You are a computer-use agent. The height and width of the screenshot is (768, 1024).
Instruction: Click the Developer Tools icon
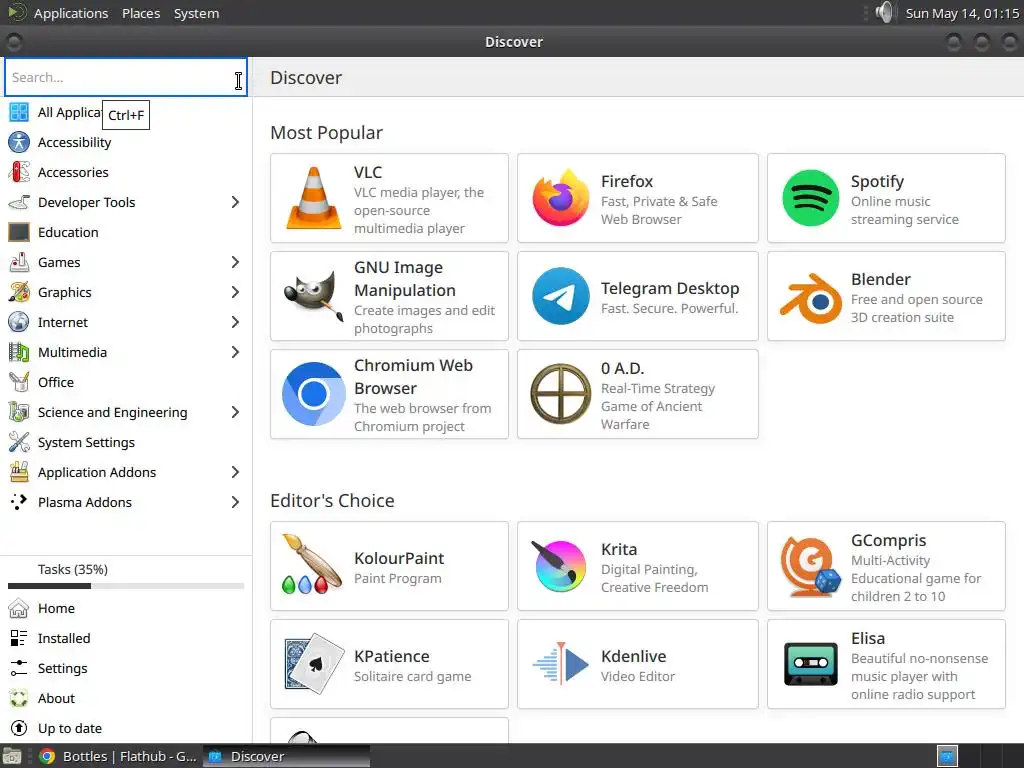point(19,202)
